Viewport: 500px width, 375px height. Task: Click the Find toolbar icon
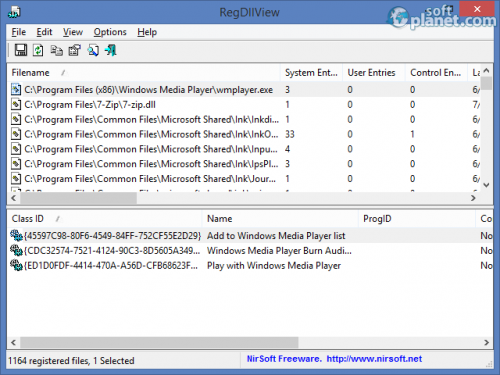[x=93, y=50]
